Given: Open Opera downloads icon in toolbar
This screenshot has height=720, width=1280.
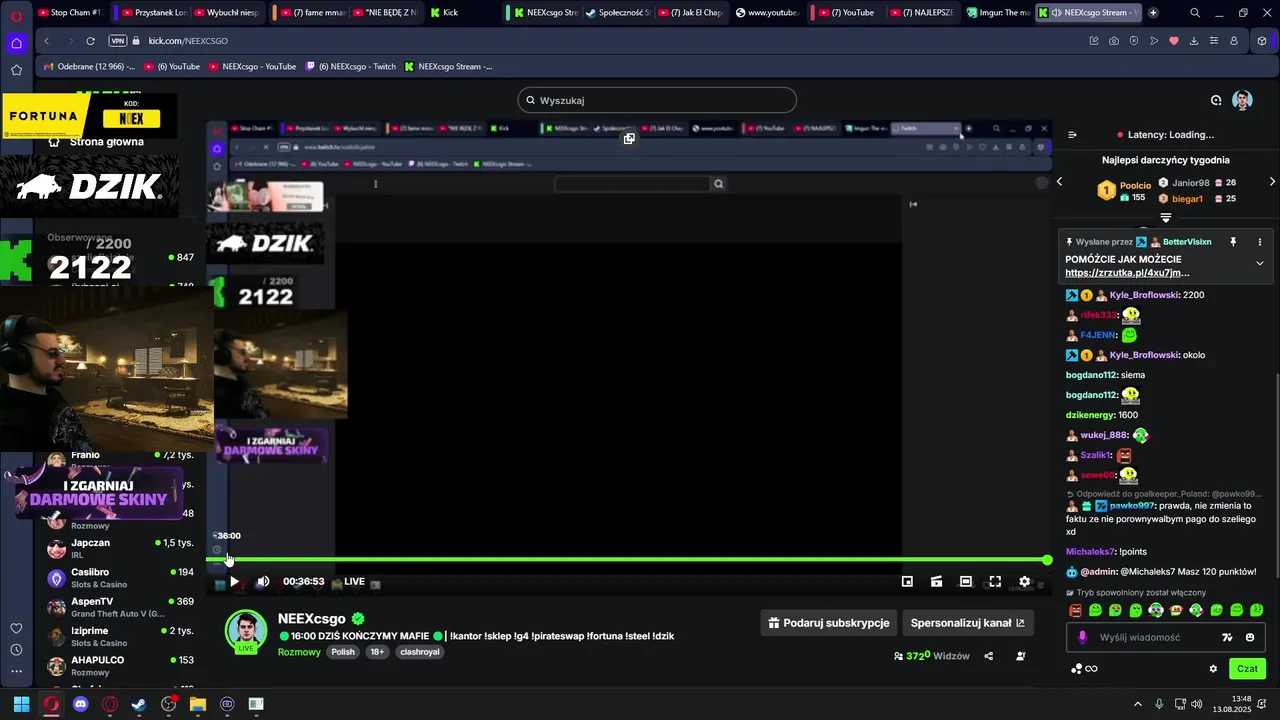Looking at the screenshot, I should 1194,41.
